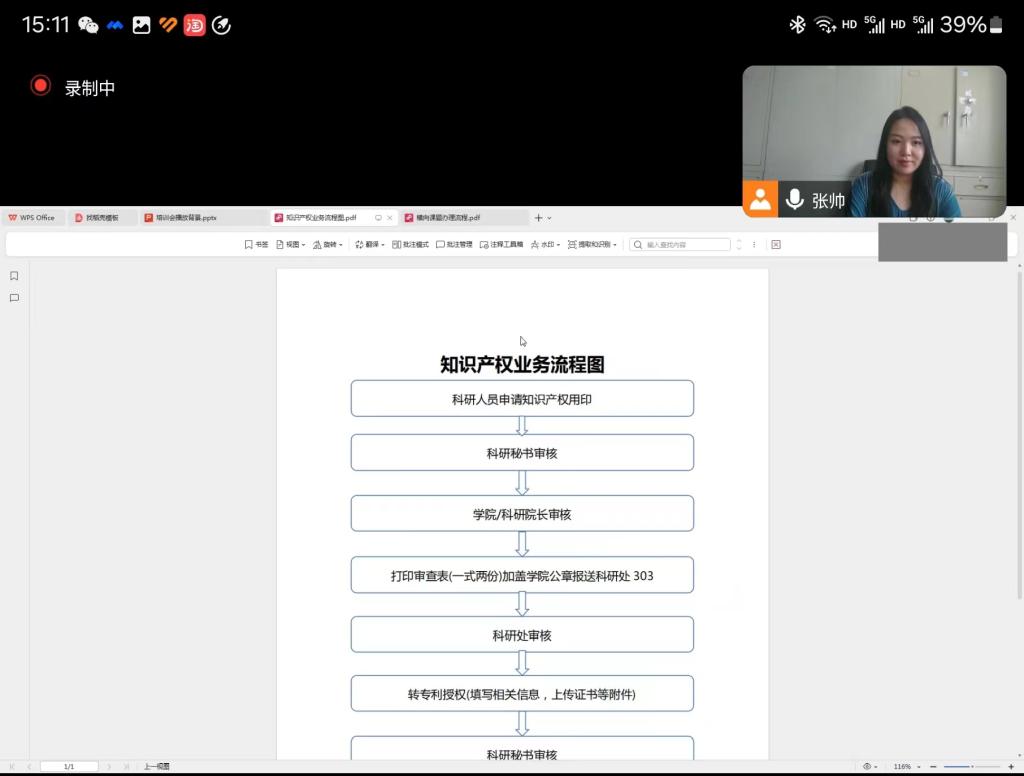Add a new tab with plus button
Screen dimensions: 1024x776
[x=538, y=217]
